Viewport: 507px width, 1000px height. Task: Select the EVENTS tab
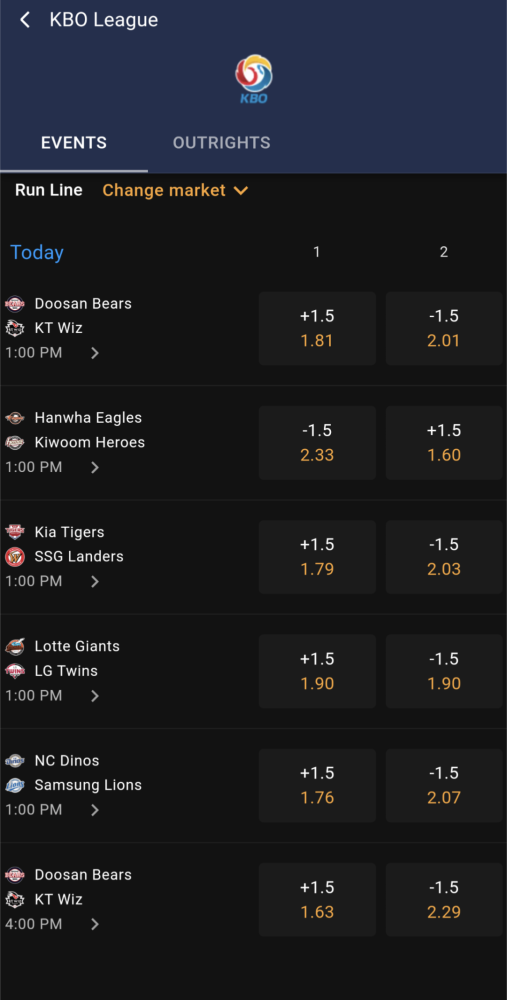74,142
